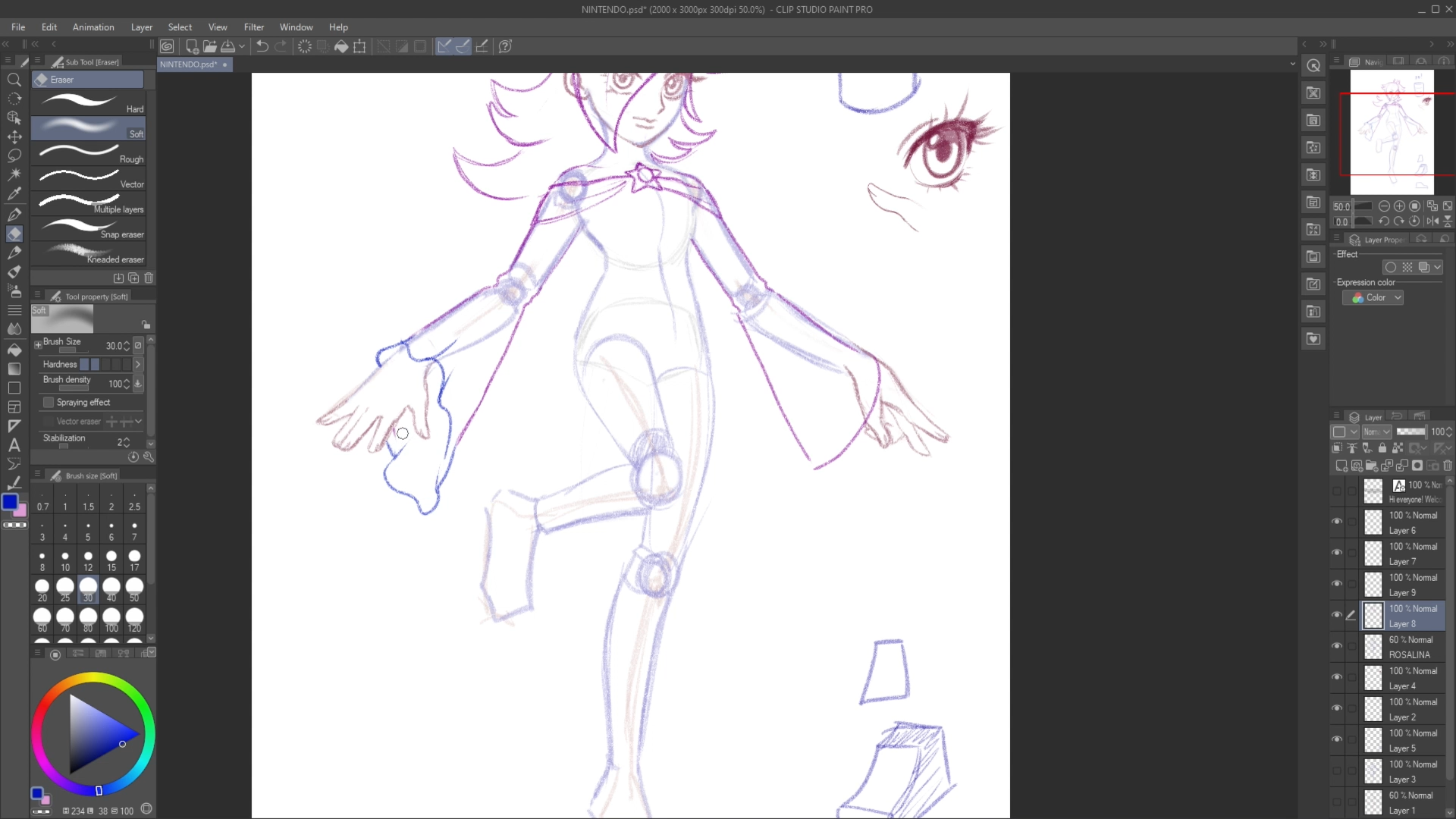Image resolution: width=1456 pixels, height=819 pixels.
Task: Hide the ROSALINA layer
Action: (x=1337, y=646)
